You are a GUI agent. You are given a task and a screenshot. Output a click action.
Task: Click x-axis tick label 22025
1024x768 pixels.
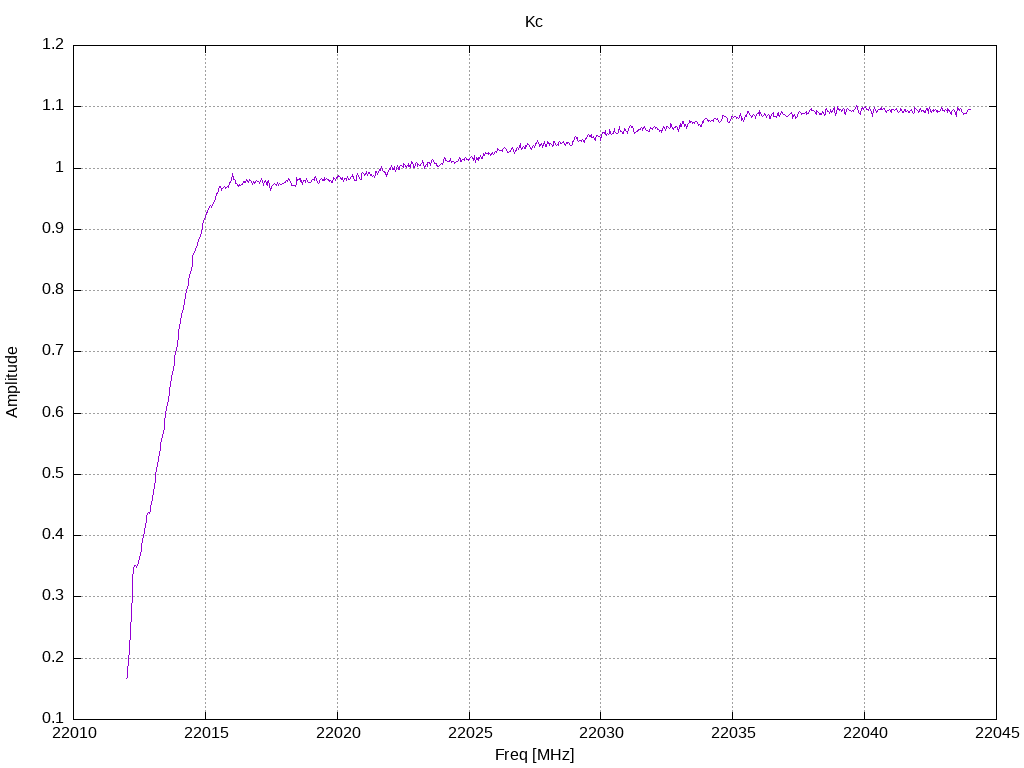(470, 733)
